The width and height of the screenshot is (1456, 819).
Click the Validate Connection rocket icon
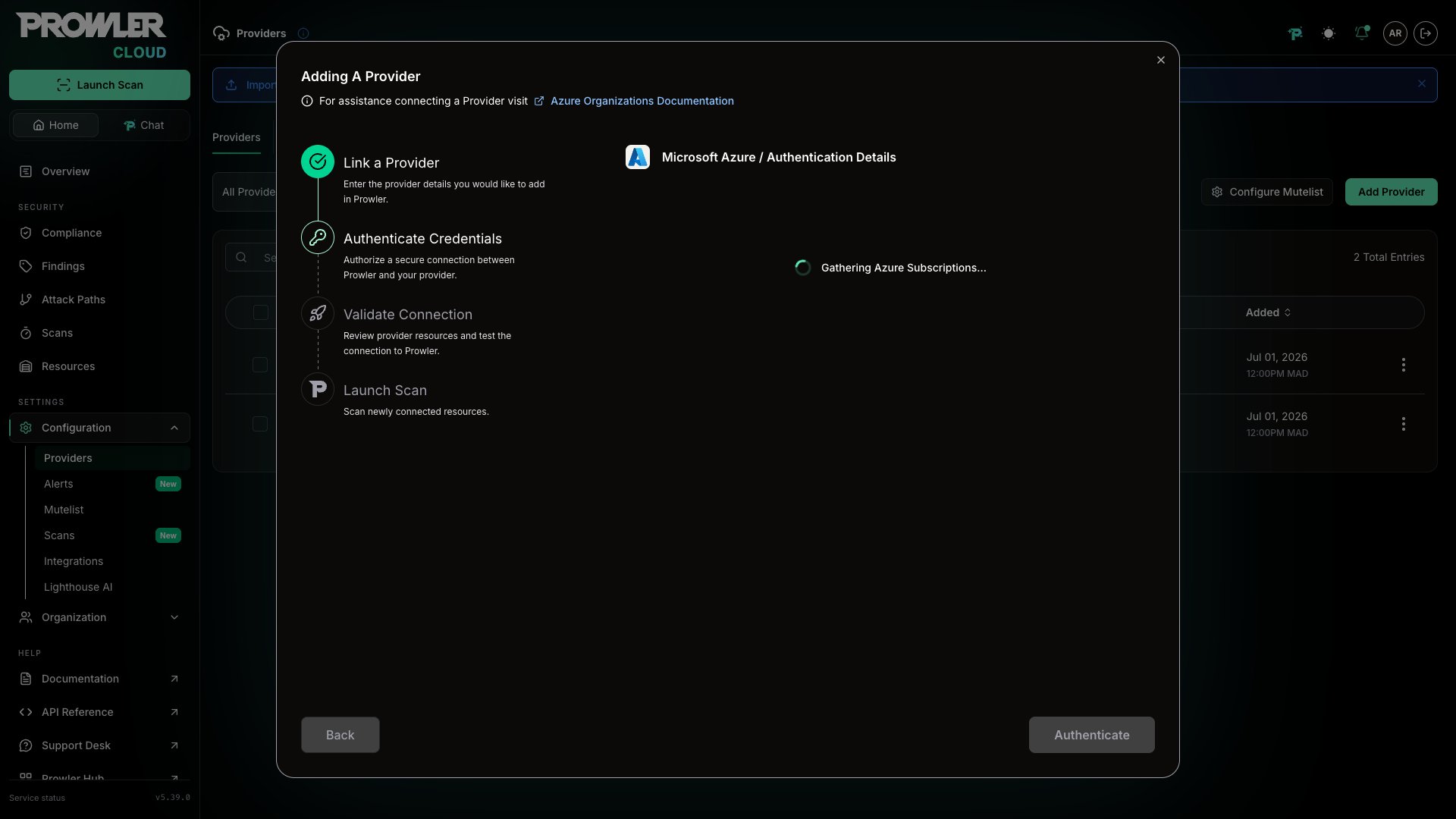318,313
